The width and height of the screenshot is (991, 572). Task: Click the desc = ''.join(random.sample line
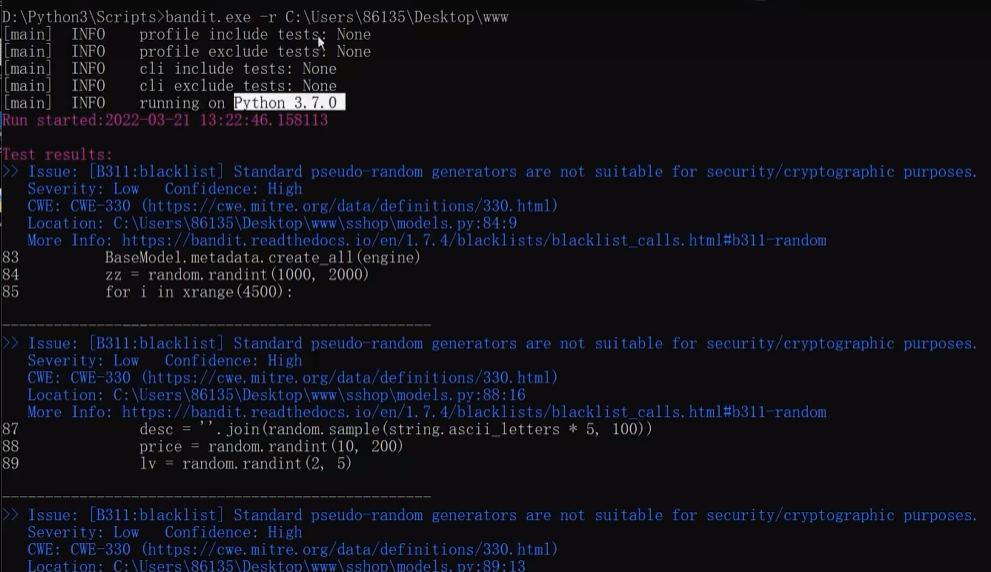[396, 430]
